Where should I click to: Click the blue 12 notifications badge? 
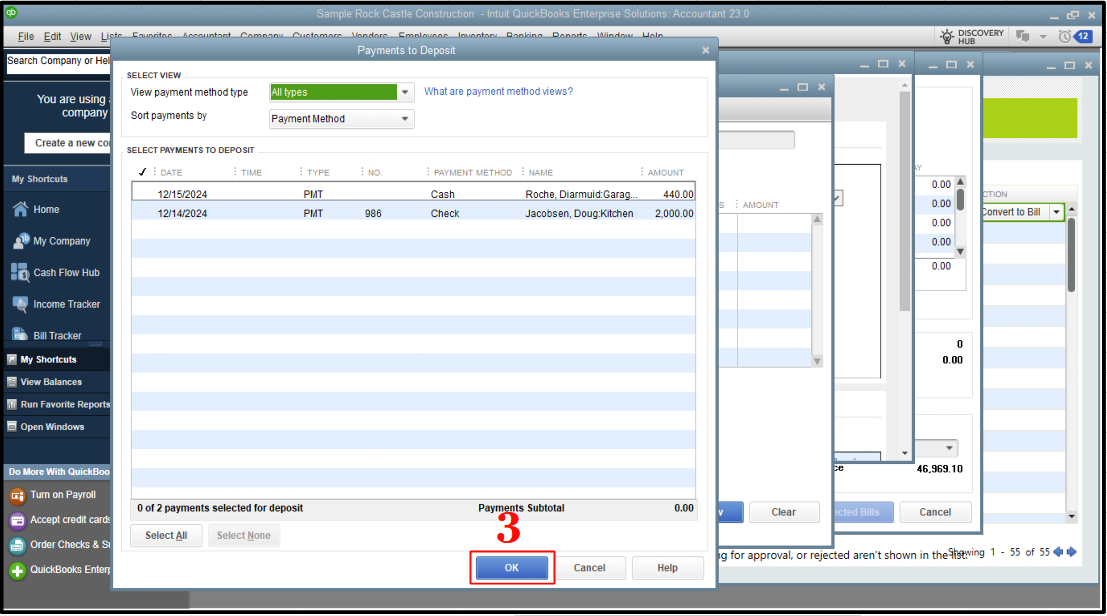(x=1084, y=36)
